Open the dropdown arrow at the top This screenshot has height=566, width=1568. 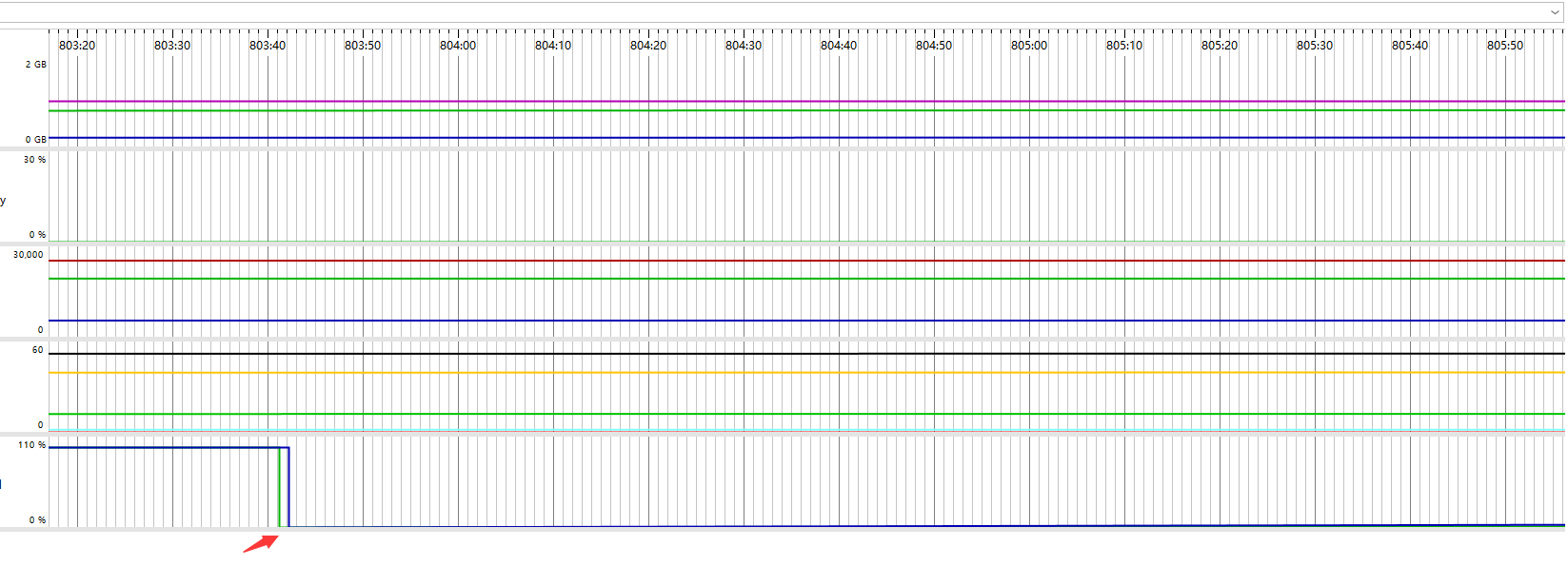[x=1556, y=12]
